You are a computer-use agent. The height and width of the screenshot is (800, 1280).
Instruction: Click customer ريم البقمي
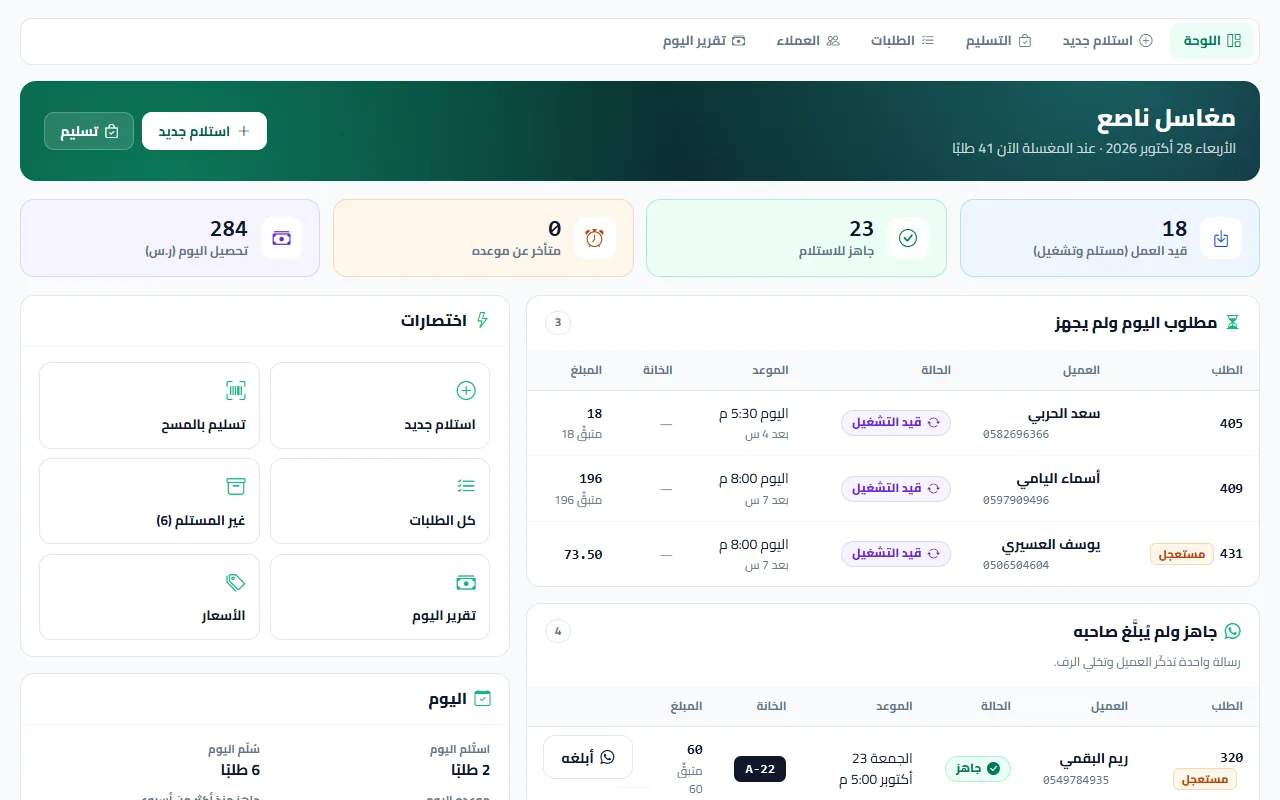tap(1093, 758)
